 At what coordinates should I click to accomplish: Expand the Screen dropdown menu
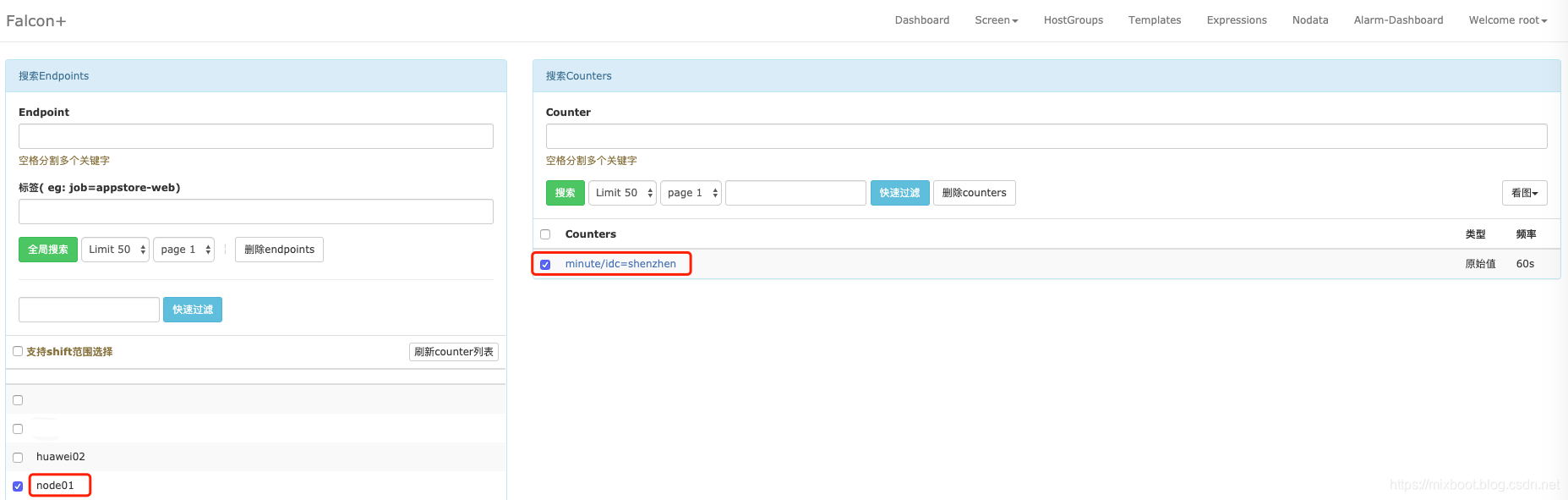[x=996, y=20]
